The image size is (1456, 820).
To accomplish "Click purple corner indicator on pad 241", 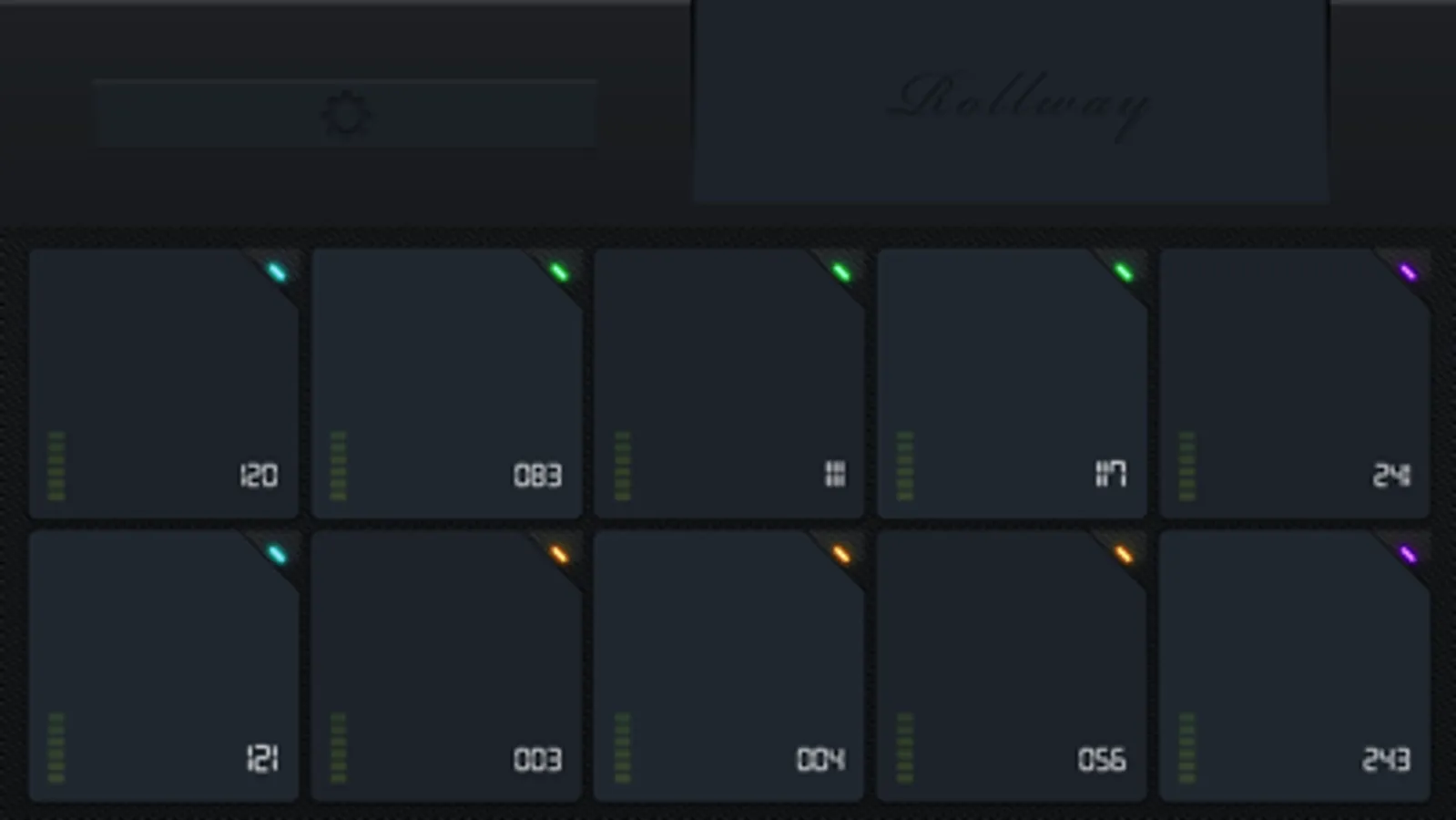I will pyautogui.click(x=1408, y=272).
